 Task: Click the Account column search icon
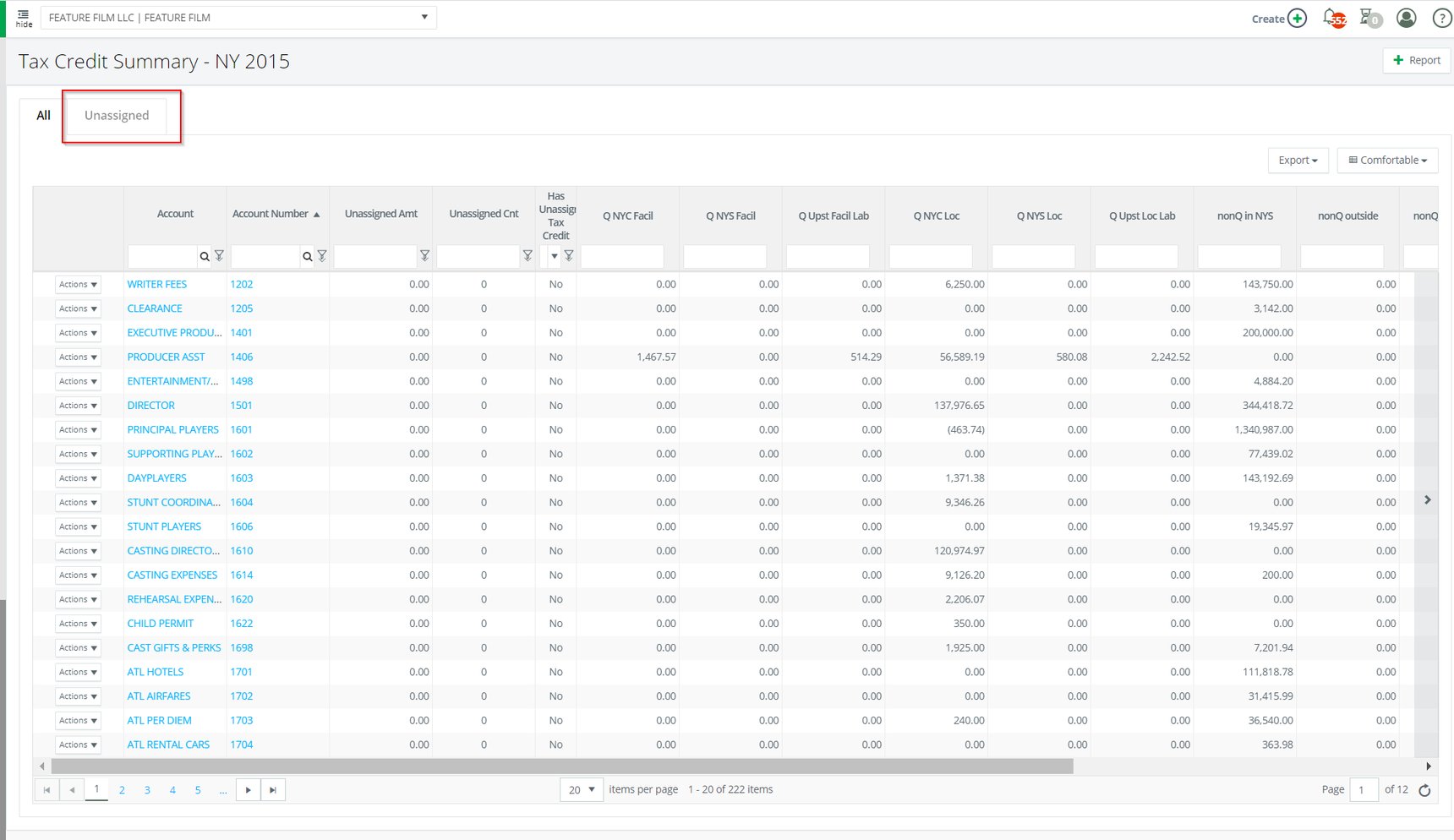(205, 256)
